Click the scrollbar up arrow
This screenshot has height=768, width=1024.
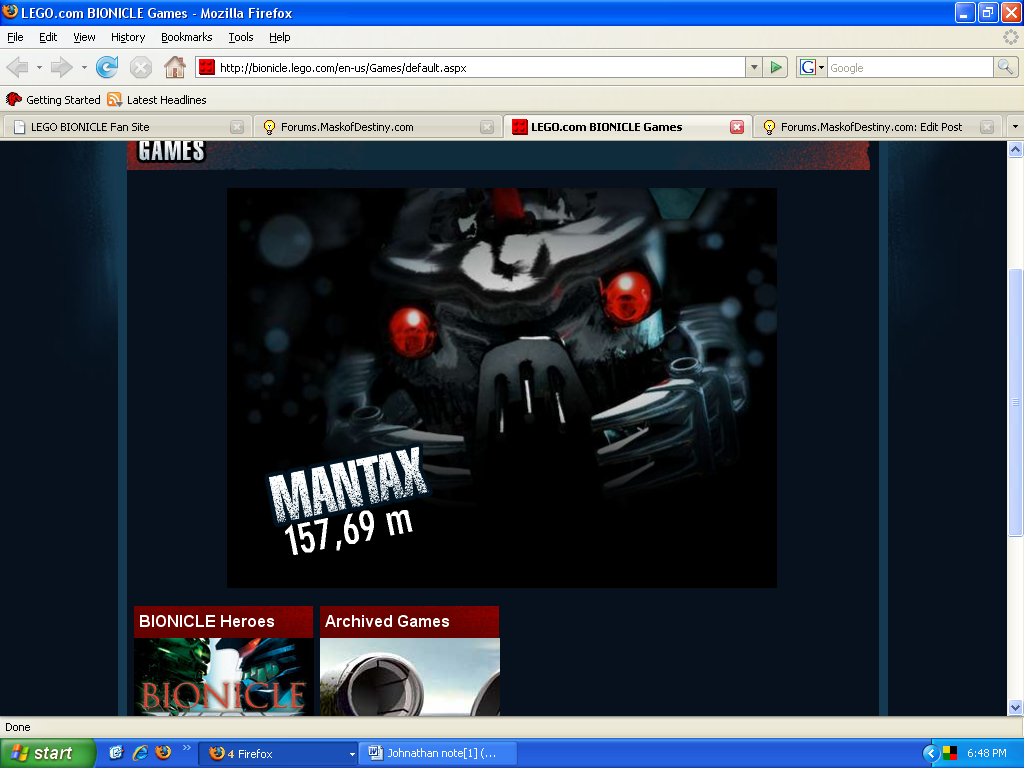(x=1015, y=150)
